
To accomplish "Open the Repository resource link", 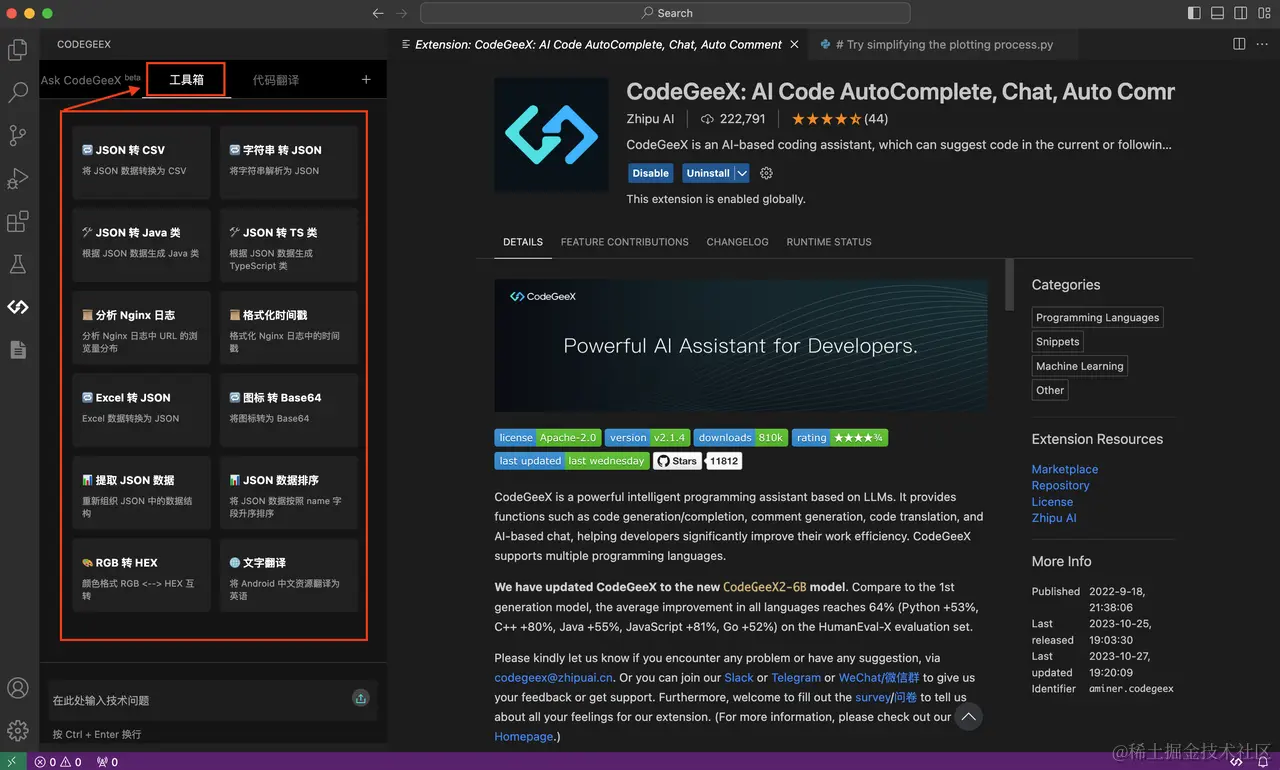I will click(1060, 485).
